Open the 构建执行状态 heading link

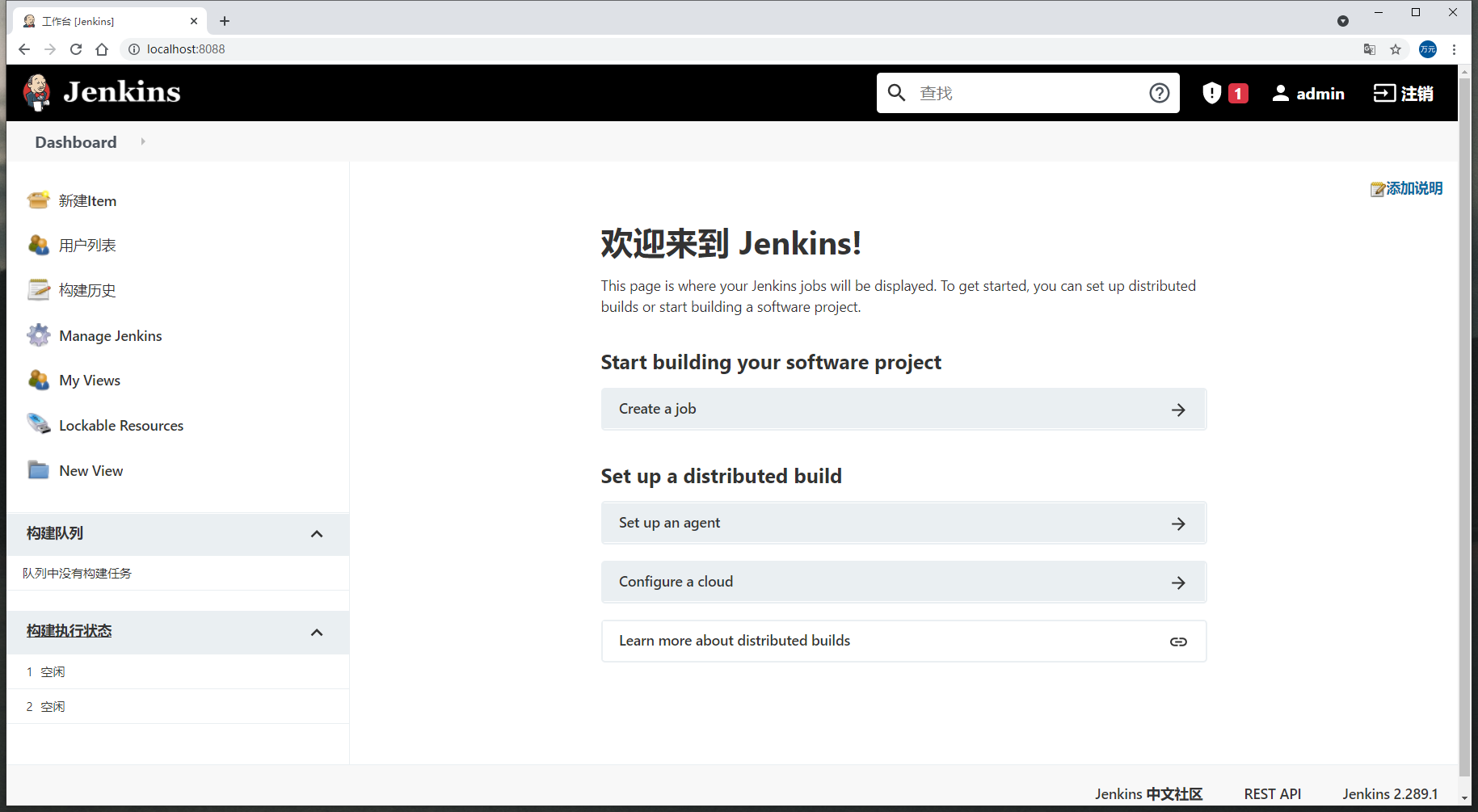69,631
